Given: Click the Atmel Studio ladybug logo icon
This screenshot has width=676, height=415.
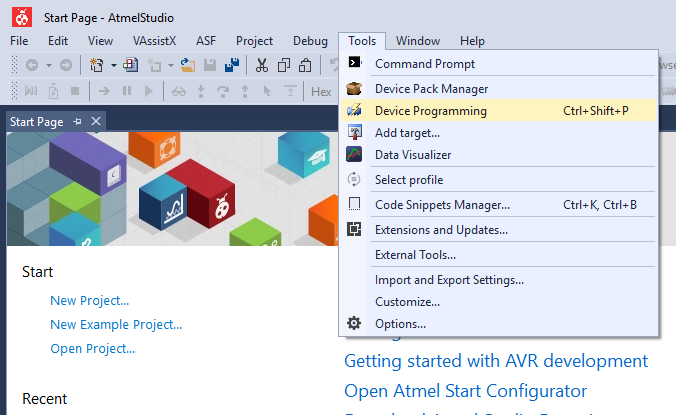Looking at the screenshot, I should pos(22,18).
